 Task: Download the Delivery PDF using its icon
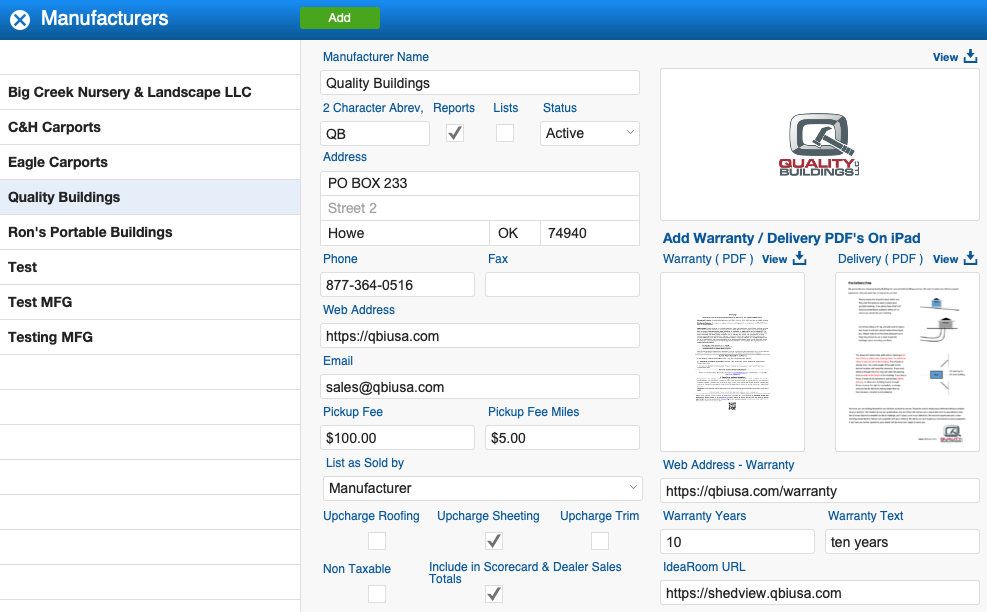(x=971, y=258)
